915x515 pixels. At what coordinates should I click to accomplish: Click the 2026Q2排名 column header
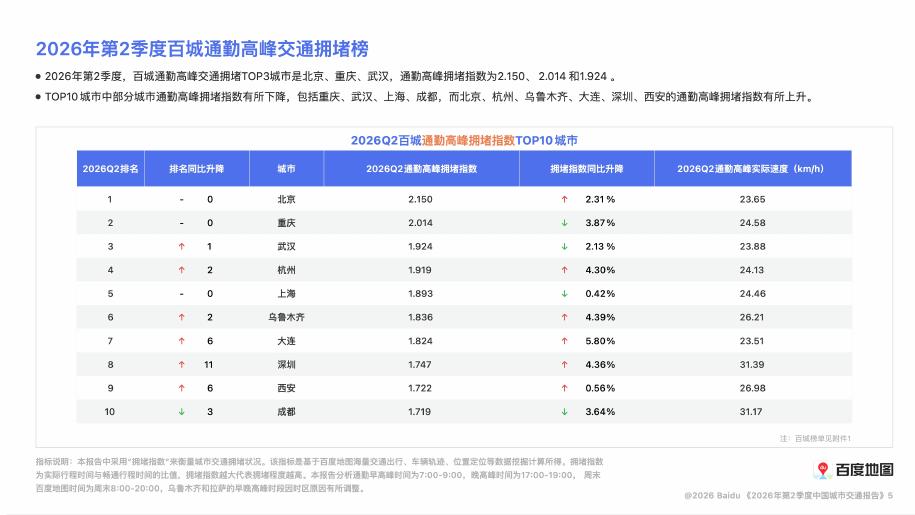[110, 169]
